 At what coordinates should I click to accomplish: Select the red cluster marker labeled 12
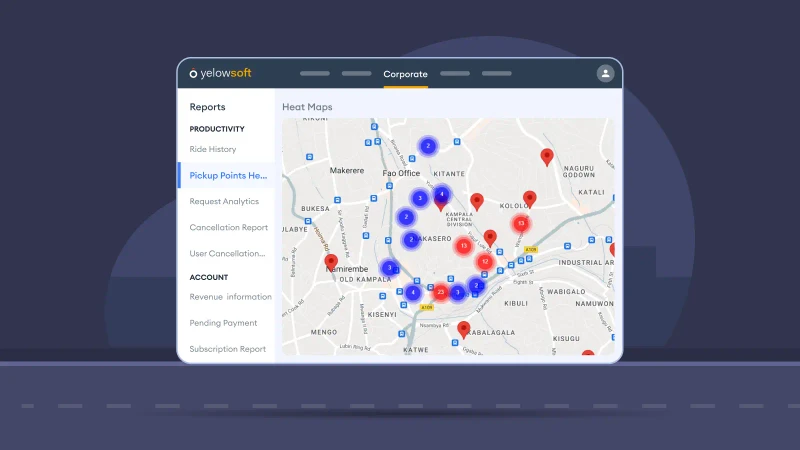[x=484, y=261]
